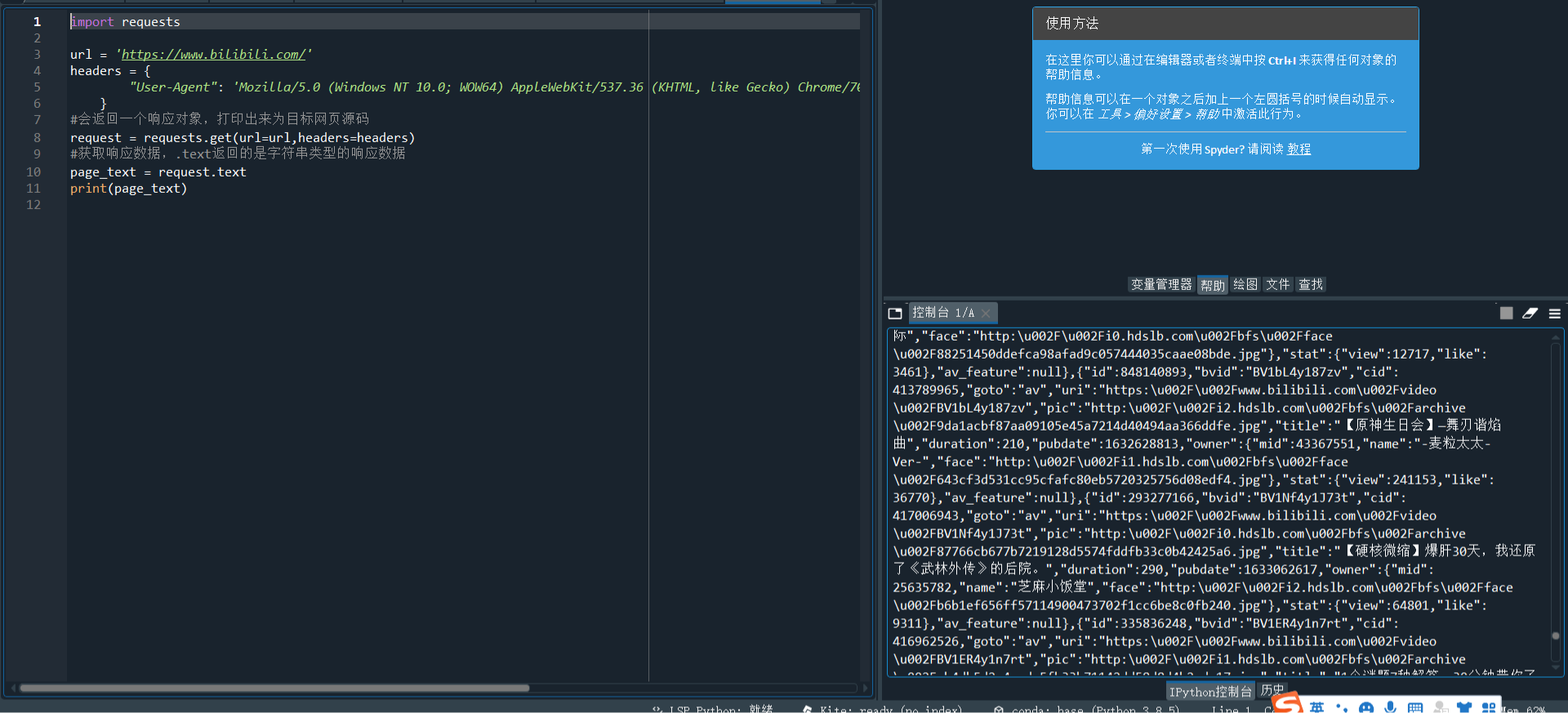Screen dimensions: 1568x713
Task: Click the LSP Python status entry
Action: tap(713, 709)
